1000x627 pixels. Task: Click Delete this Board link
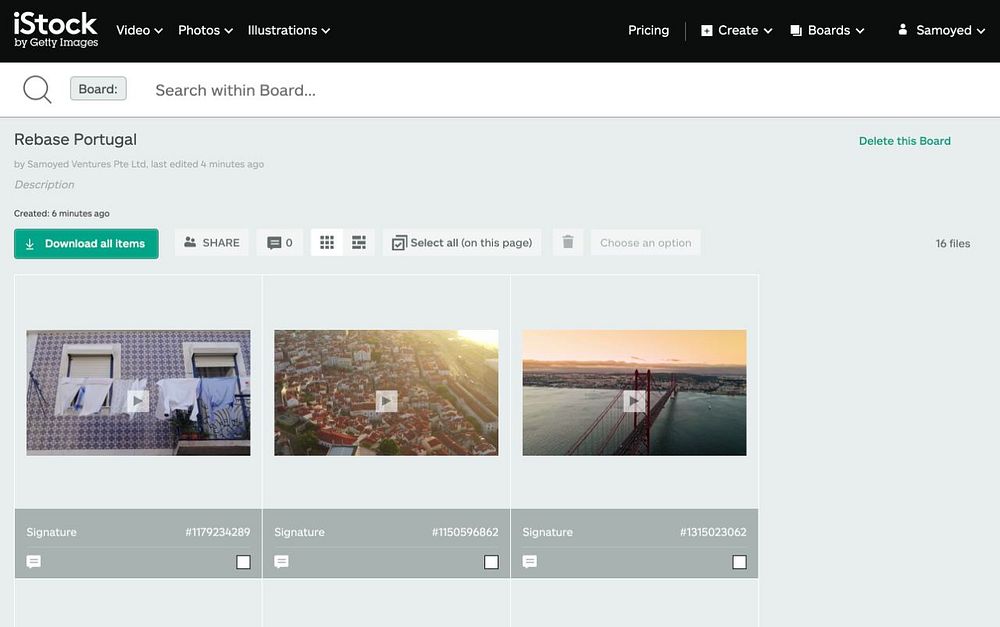[x=904, y=141]
